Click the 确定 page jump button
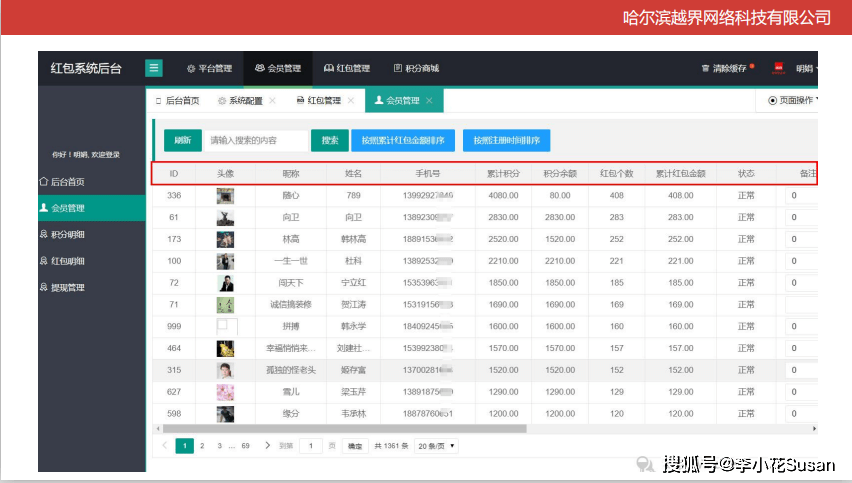 click(x=355, y=446)
